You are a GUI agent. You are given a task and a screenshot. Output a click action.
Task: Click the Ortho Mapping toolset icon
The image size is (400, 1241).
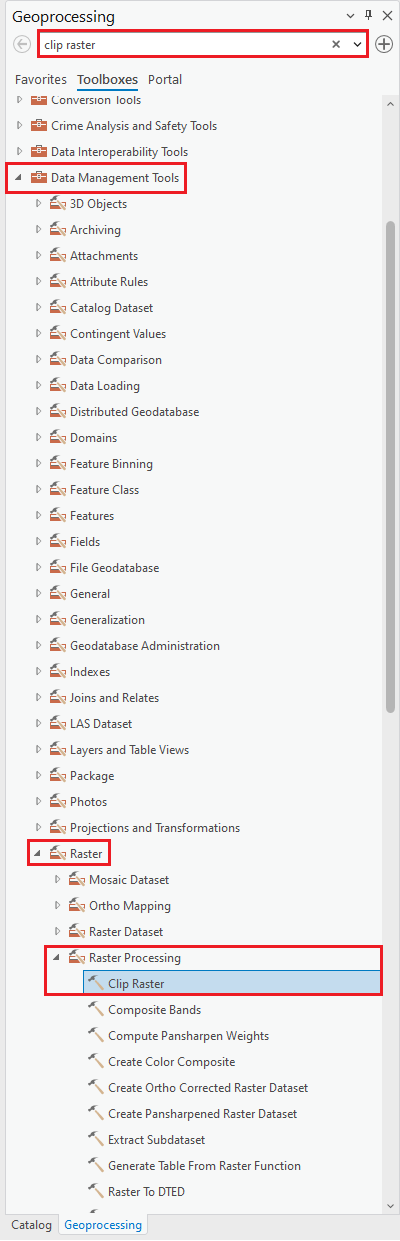coord(77,906)
